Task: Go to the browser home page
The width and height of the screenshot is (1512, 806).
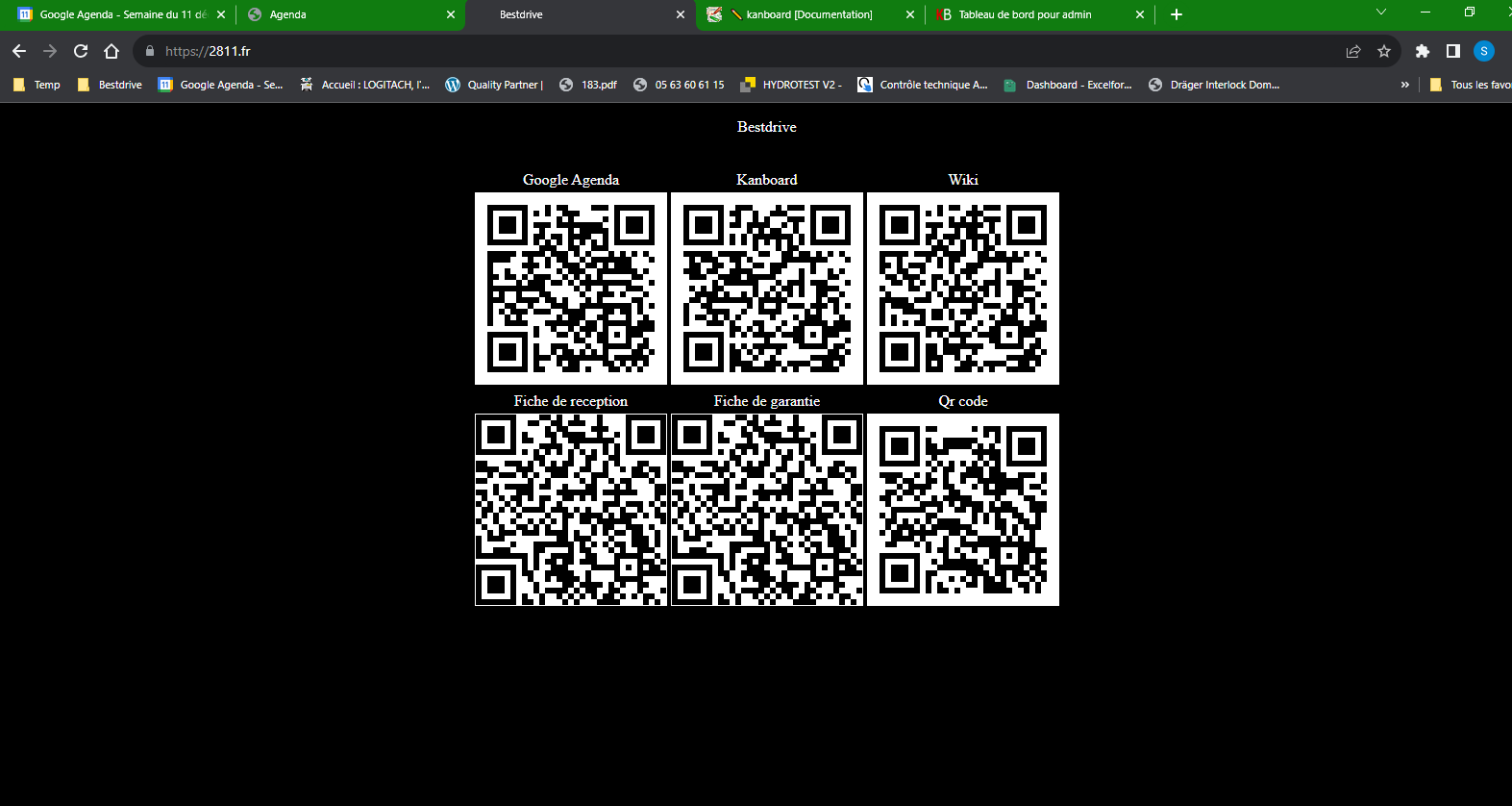Action: click(112, 51)
